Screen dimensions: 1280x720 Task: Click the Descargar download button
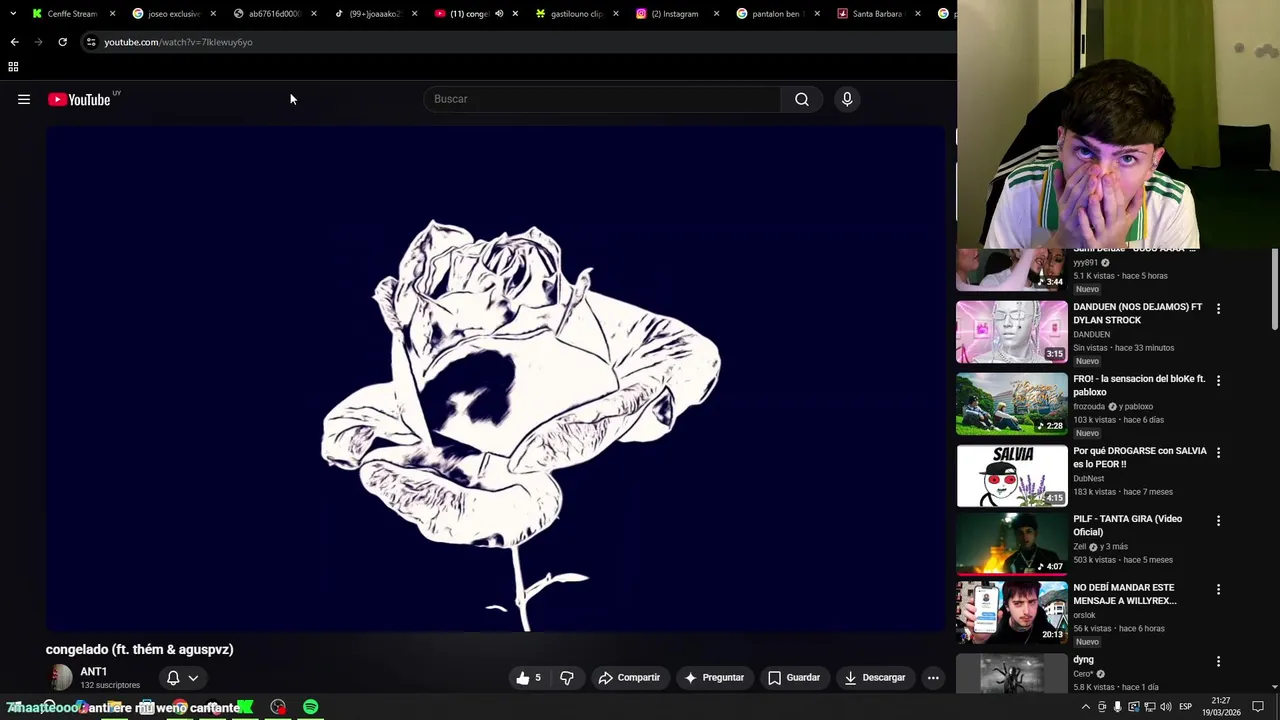click(x=875, y=677)
